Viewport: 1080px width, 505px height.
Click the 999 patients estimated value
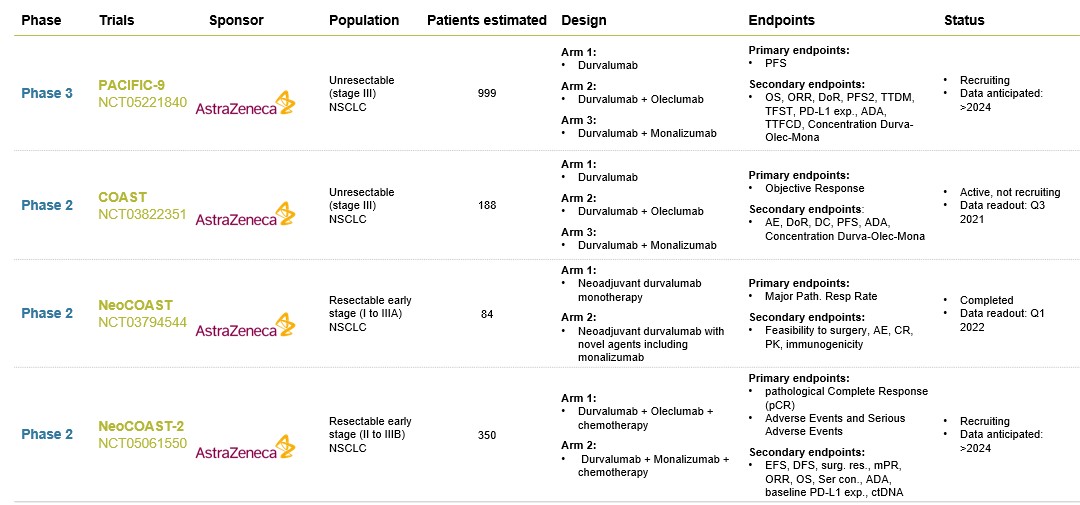coord(487,93)
